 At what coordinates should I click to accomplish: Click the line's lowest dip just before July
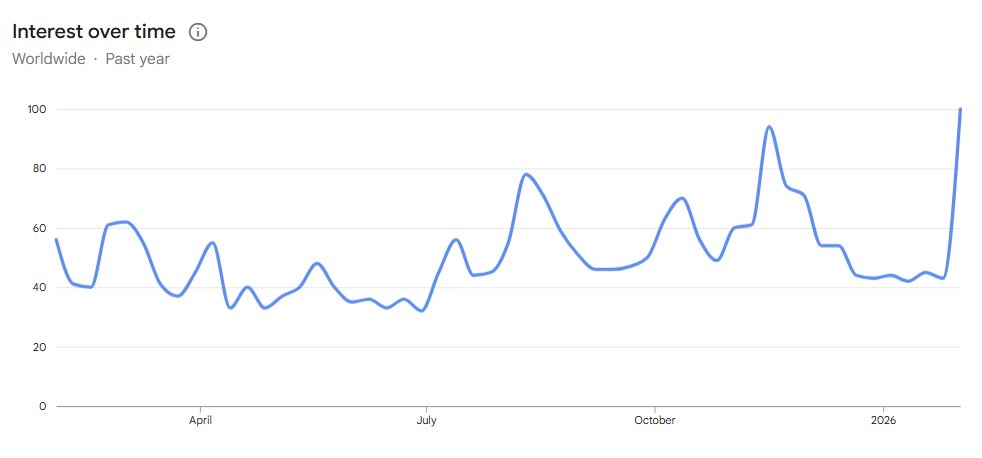pos(422,311)
